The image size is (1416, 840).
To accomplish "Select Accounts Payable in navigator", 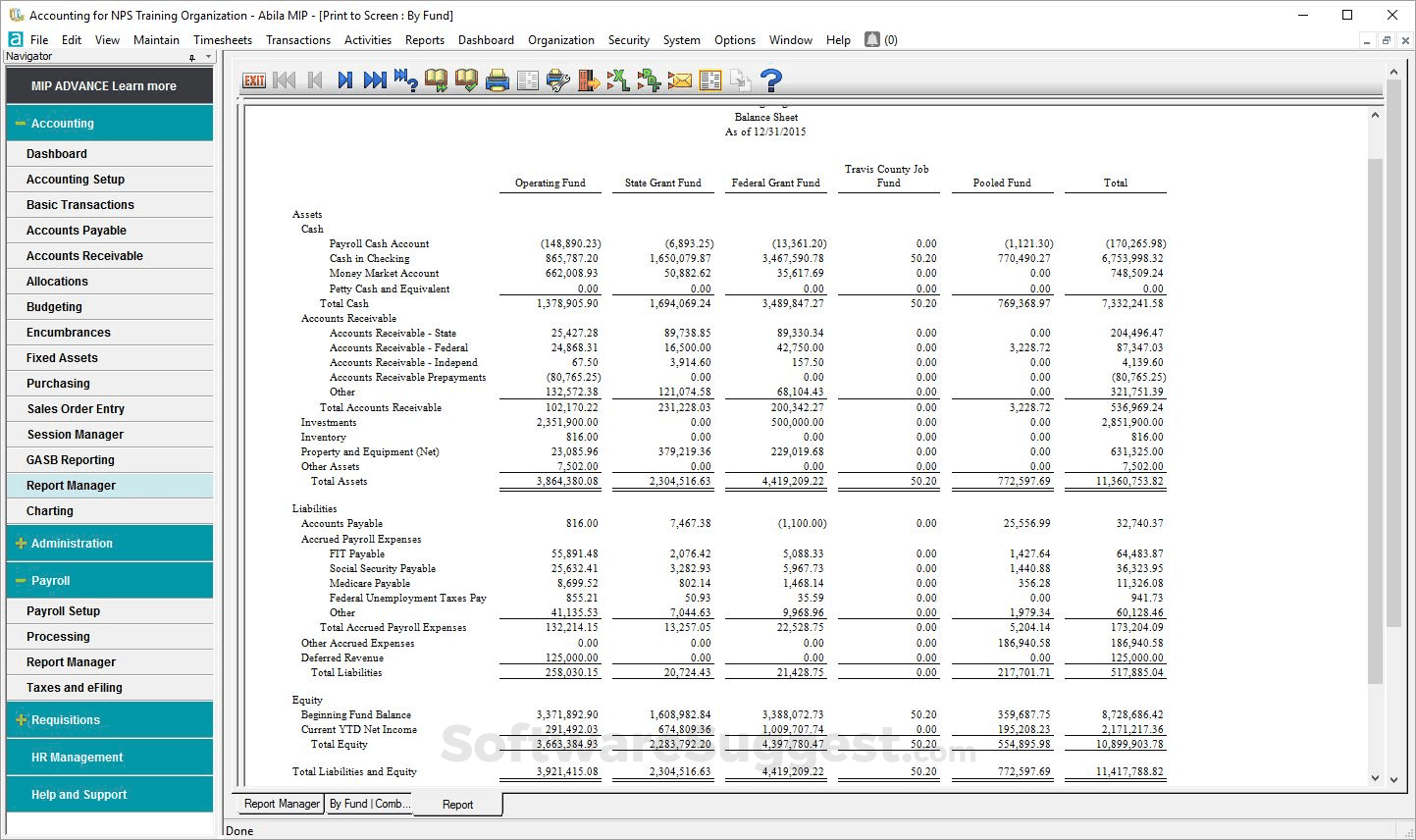I will pos(110,231).
